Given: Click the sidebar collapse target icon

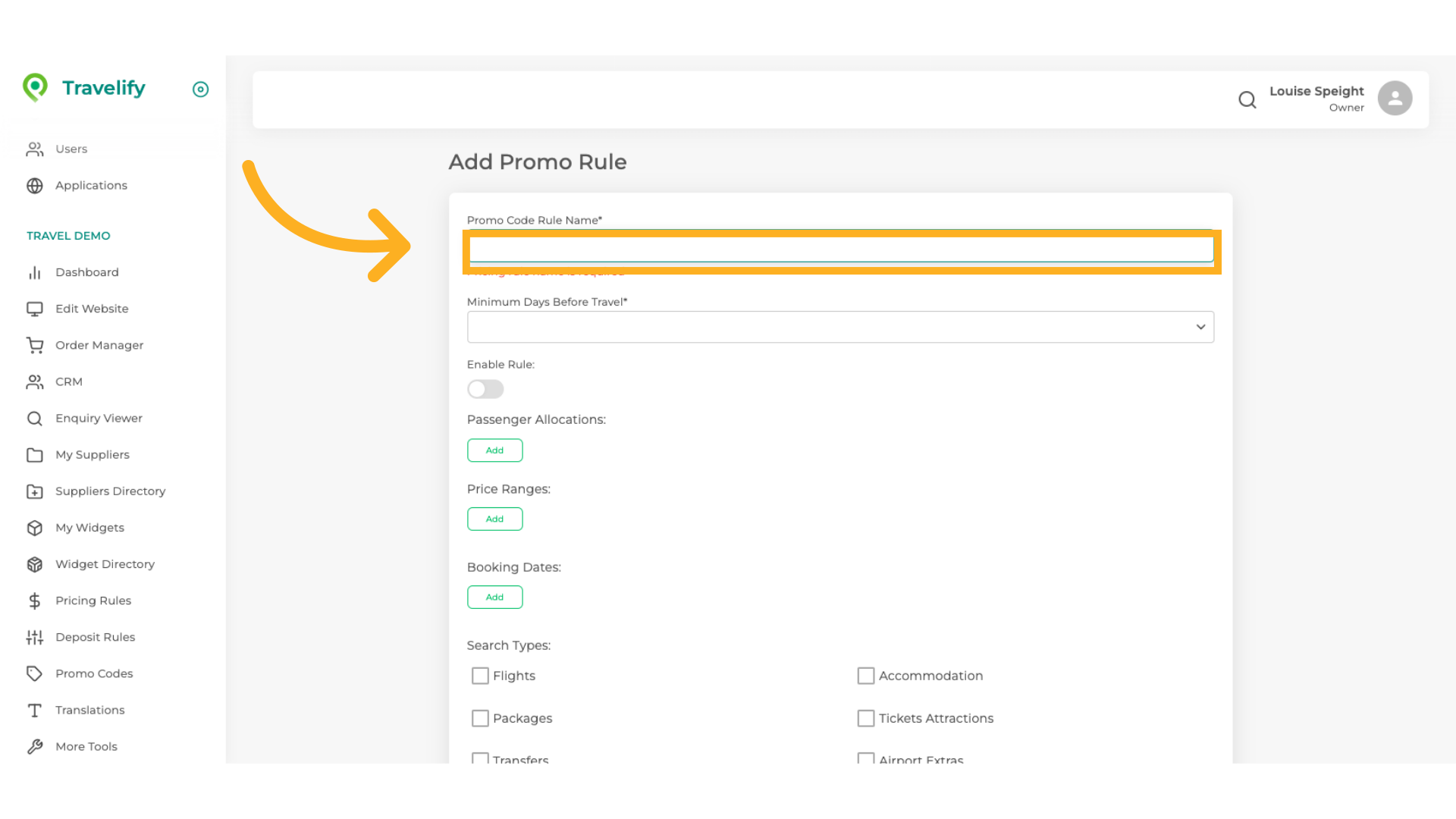Looking at the screenshot, I should click(x=200, y=89).
